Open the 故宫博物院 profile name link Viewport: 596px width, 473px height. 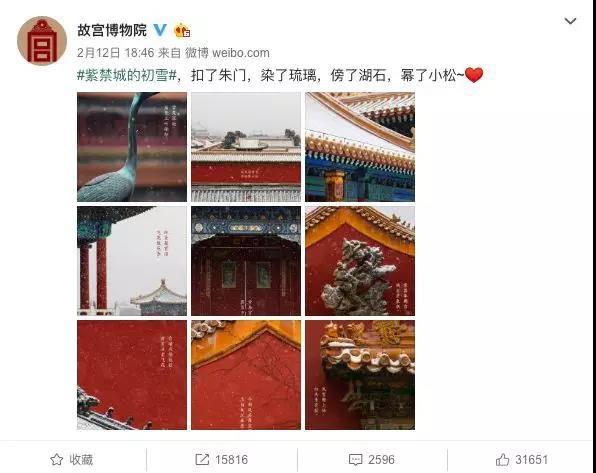click(112, 30)
